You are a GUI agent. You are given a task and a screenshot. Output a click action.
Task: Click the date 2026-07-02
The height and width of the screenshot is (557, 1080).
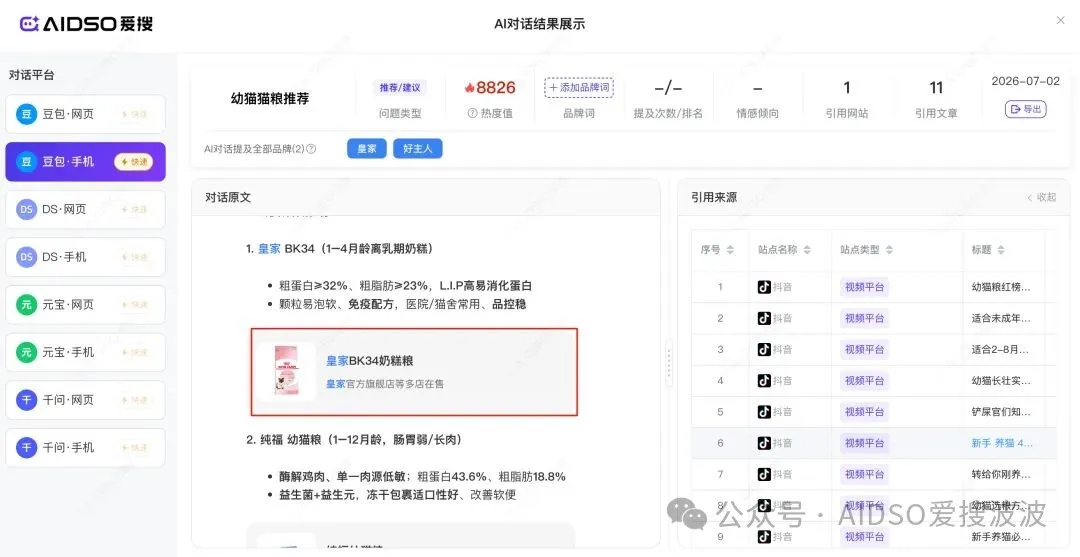point(1025,81)
